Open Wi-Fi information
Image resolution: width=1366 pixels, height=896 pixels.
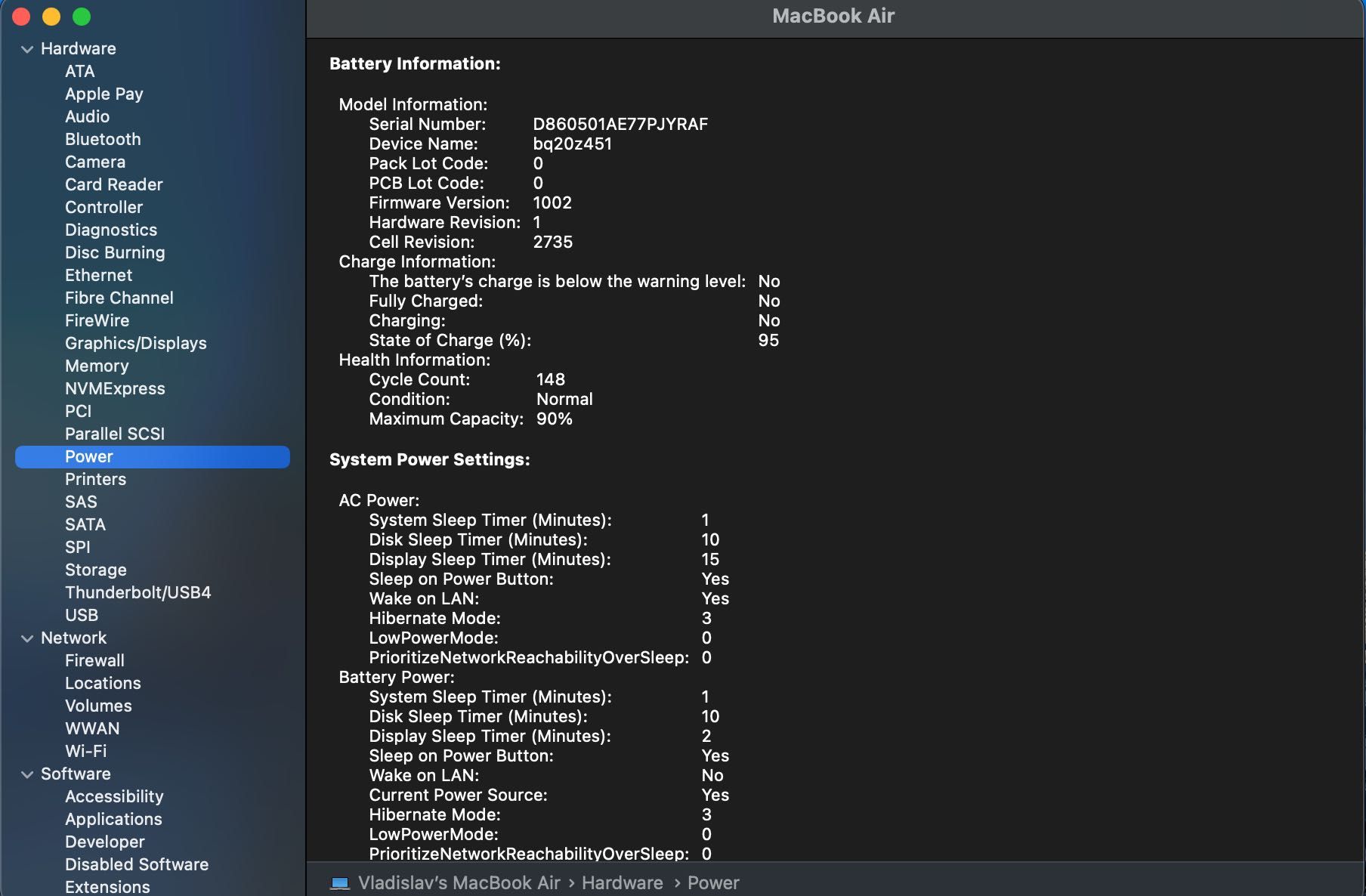(86, 751)
